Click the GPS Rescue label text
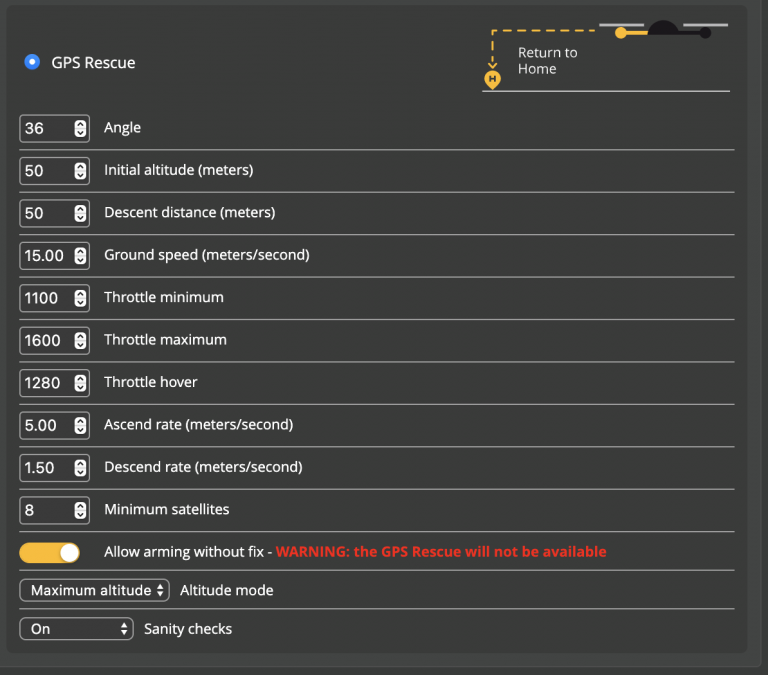768x675 pixels. [x=93, y=62]
